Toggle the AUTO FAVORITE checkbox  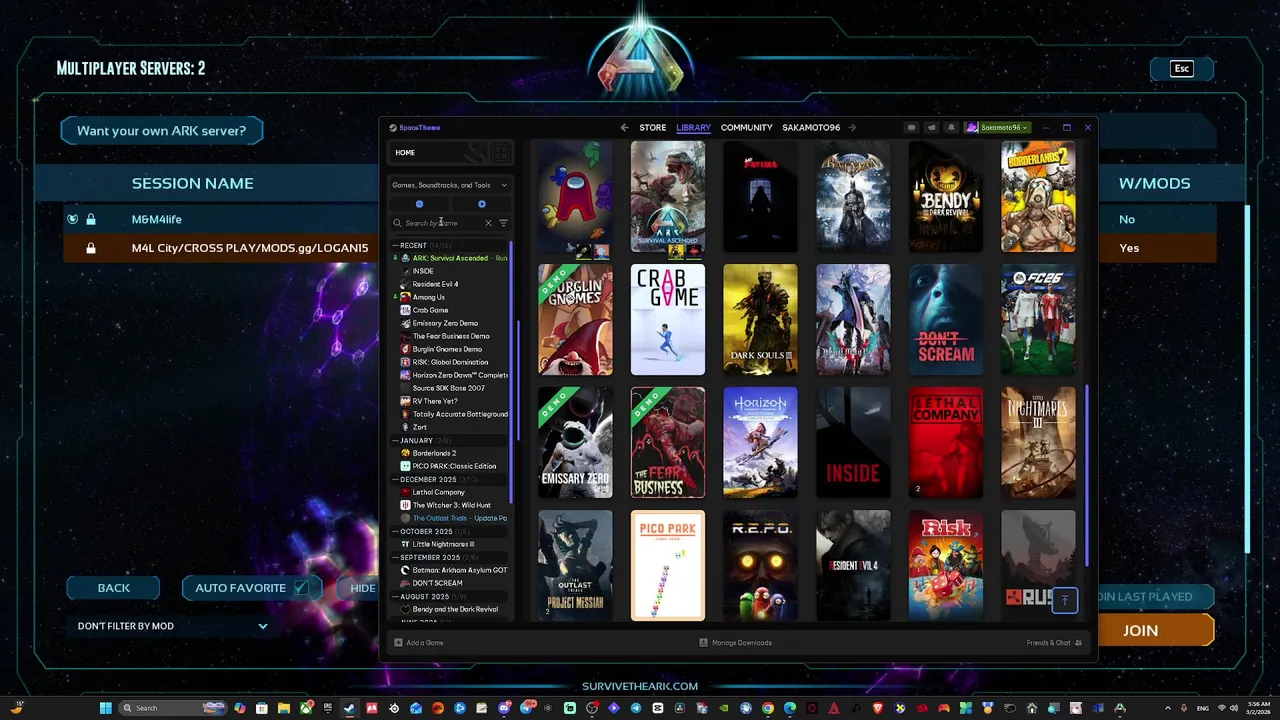coord(301,588)
